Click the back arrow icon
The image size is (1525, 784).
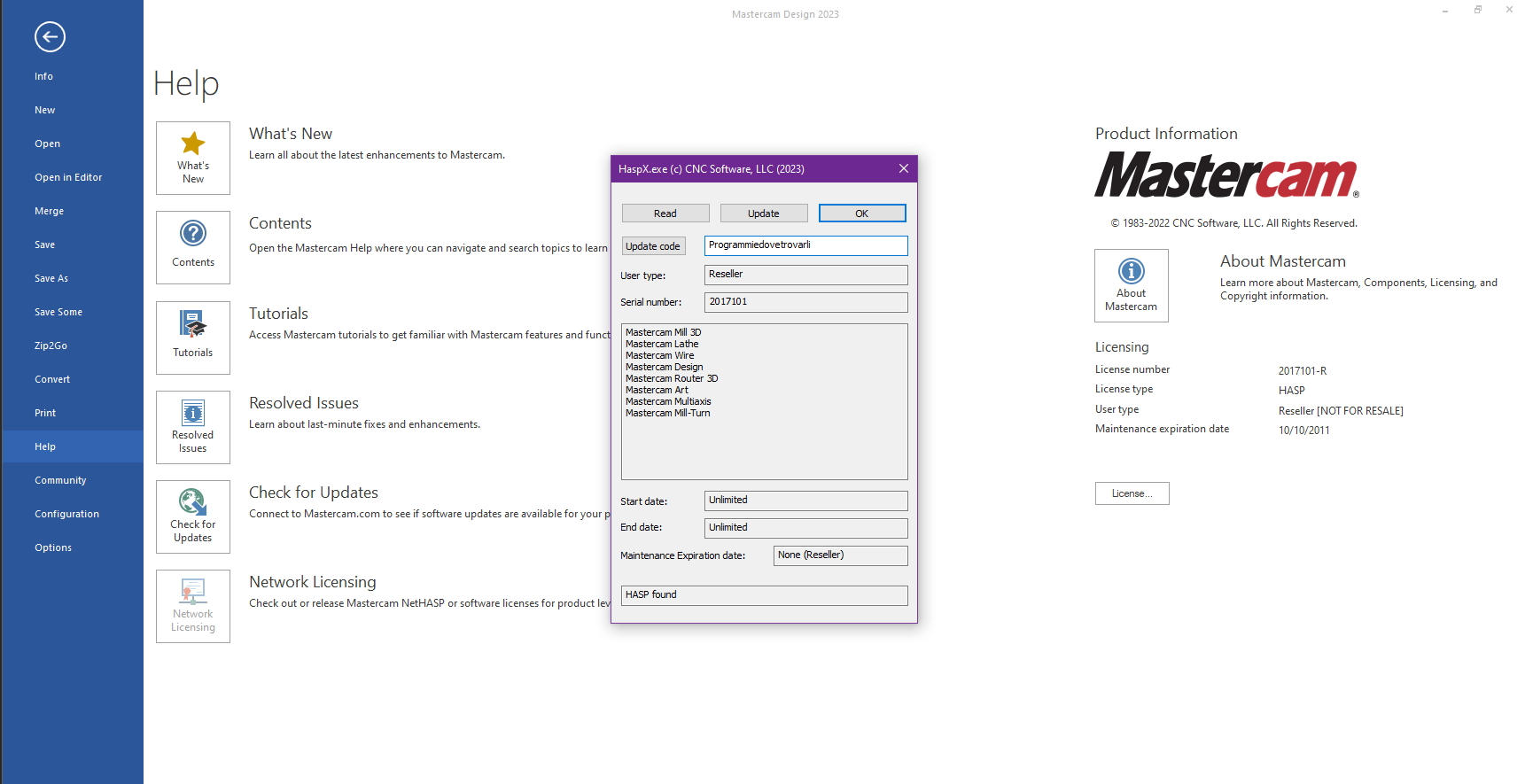(50, 36)
